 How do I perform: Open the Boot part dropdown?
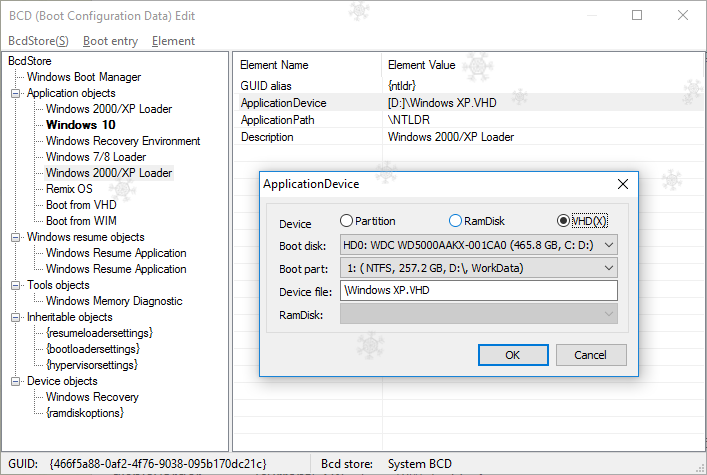tap(479, 268)
